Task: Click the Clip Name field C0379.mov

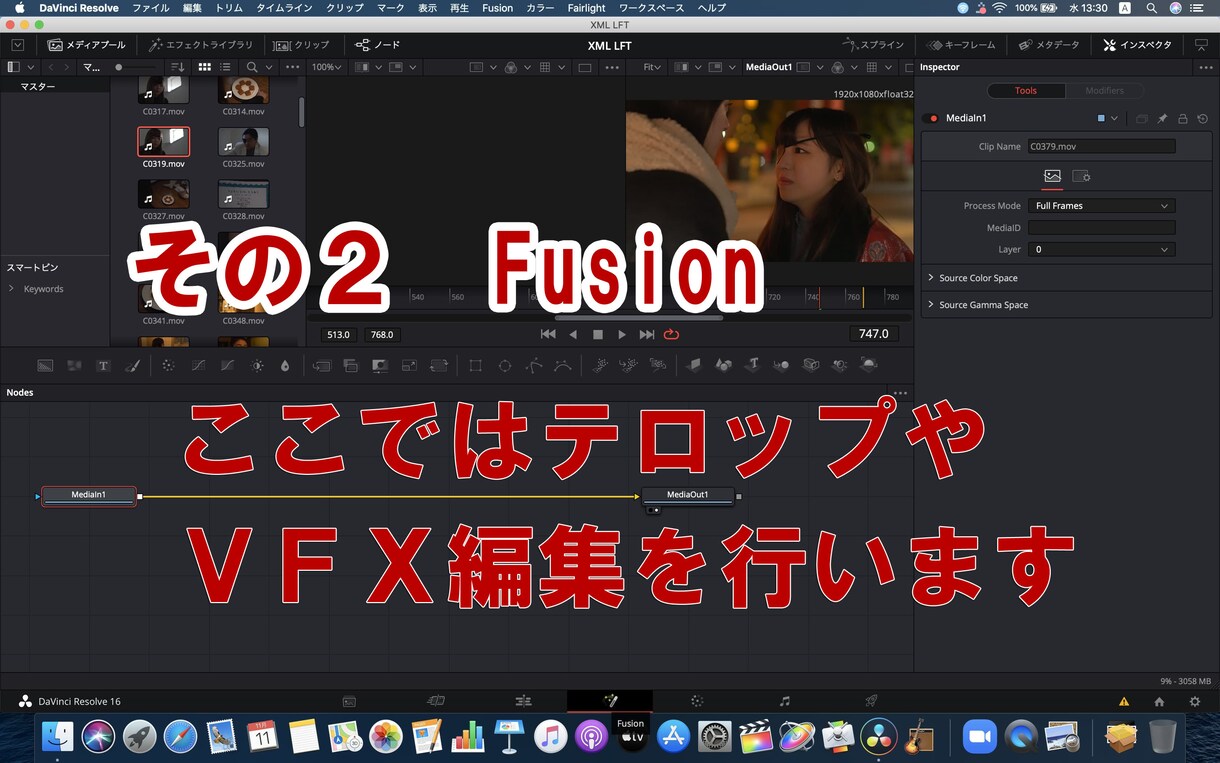Action: [x=1101, y=146]
